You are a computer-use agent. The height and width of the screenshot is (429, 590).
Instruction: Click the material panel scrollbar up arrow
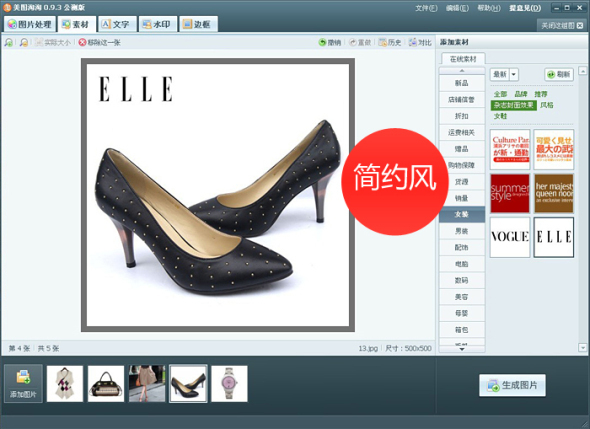point(582,70)
